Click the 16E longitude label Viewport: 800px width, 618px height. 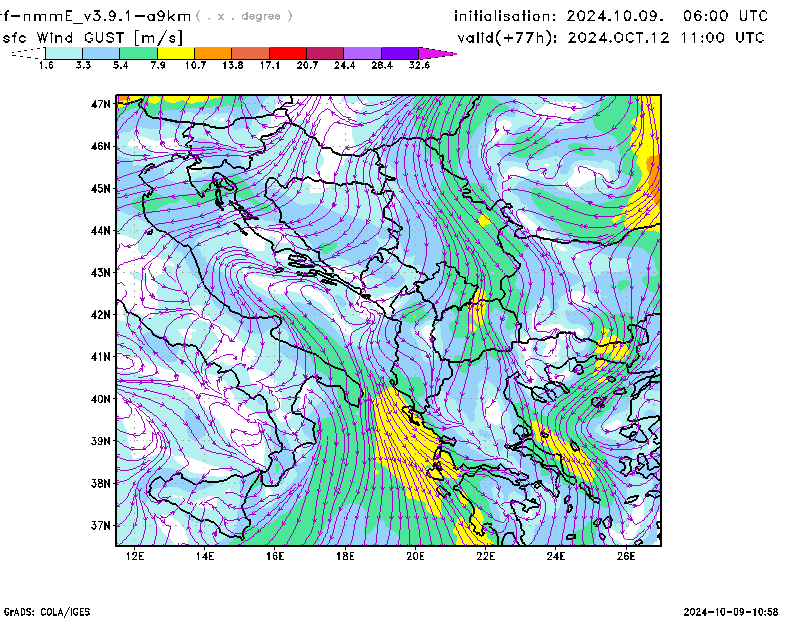(275, 556)
